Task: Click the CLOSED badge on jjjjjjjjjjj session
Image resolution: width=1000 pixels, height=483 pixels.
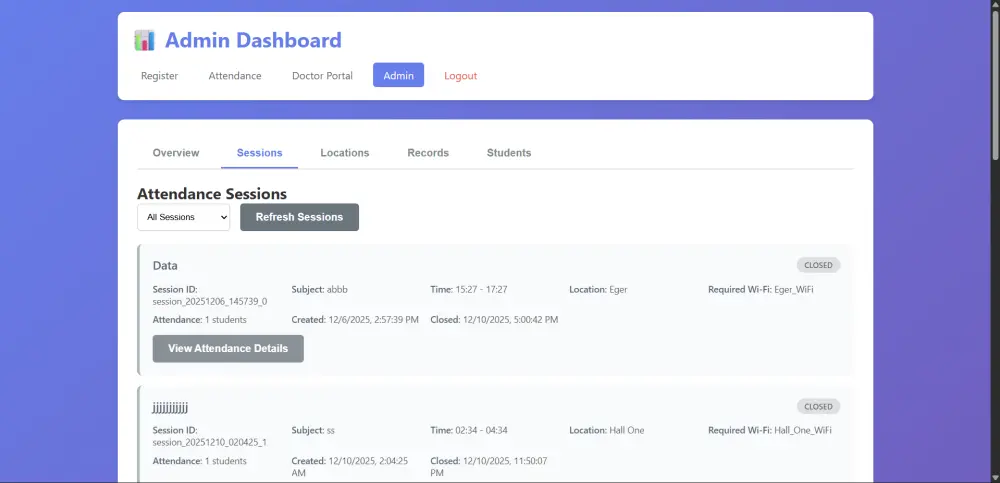Action: pos(818,406)
